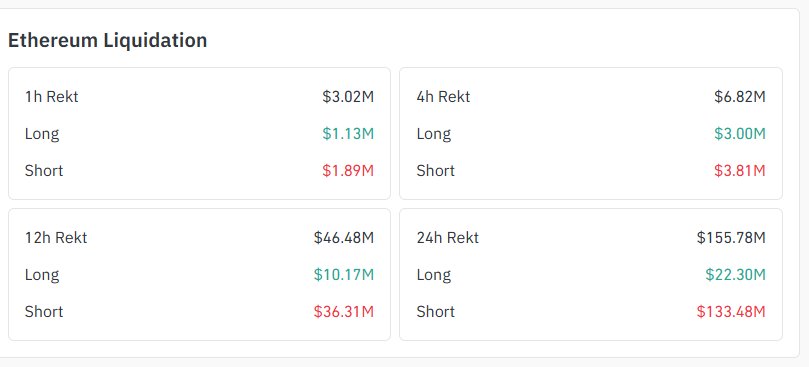
Task: Click the 12h Short $36.31M value
Action: point(344,312)
